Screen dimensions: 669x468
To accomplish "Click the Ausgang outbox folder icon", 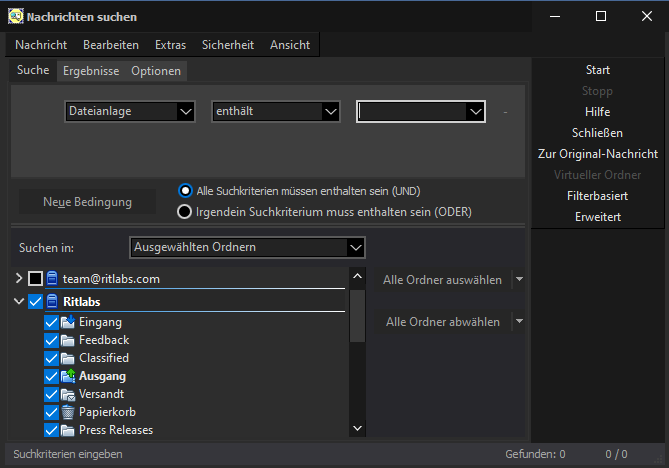I will point(68,376).
